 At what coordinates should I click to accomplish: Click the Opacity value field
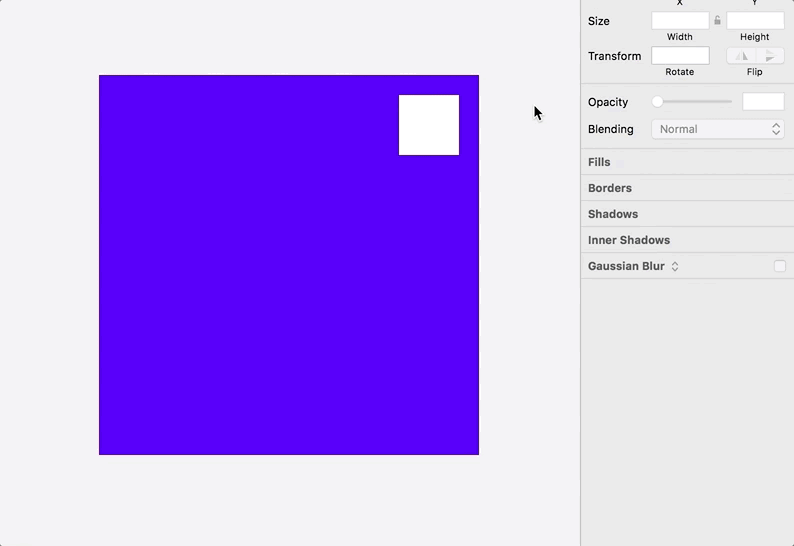coord(763,102)
